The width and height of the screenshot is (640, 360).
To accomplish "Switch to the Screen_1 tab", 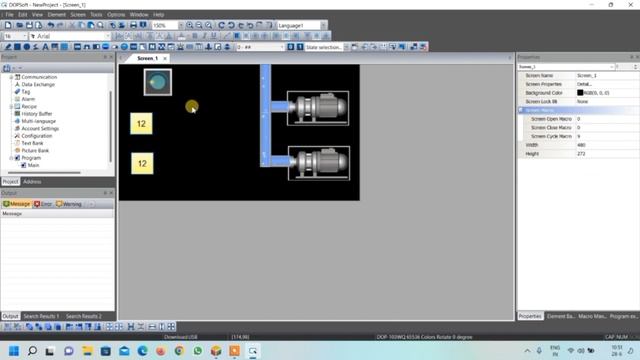I will 147,58.
